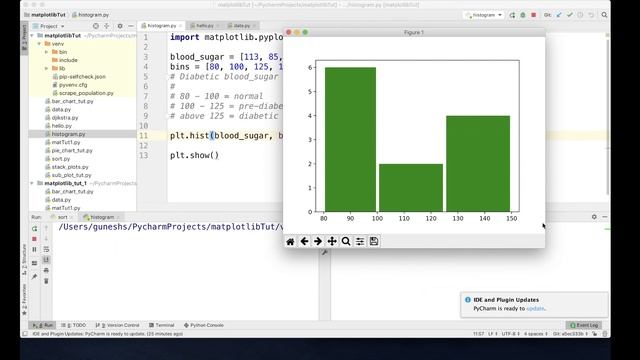Collapse the matplotlib_tut_1 project root

coord(32,183)
